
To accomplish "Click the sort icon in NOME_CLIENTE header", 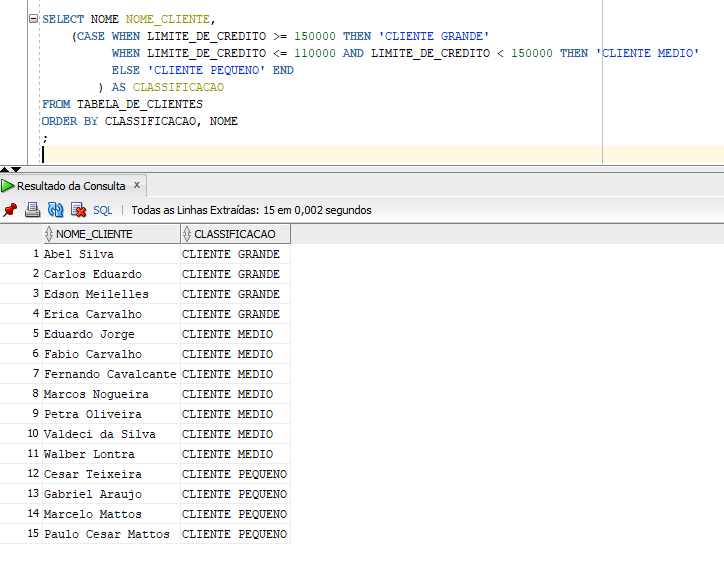I will [x=50, y=234].
